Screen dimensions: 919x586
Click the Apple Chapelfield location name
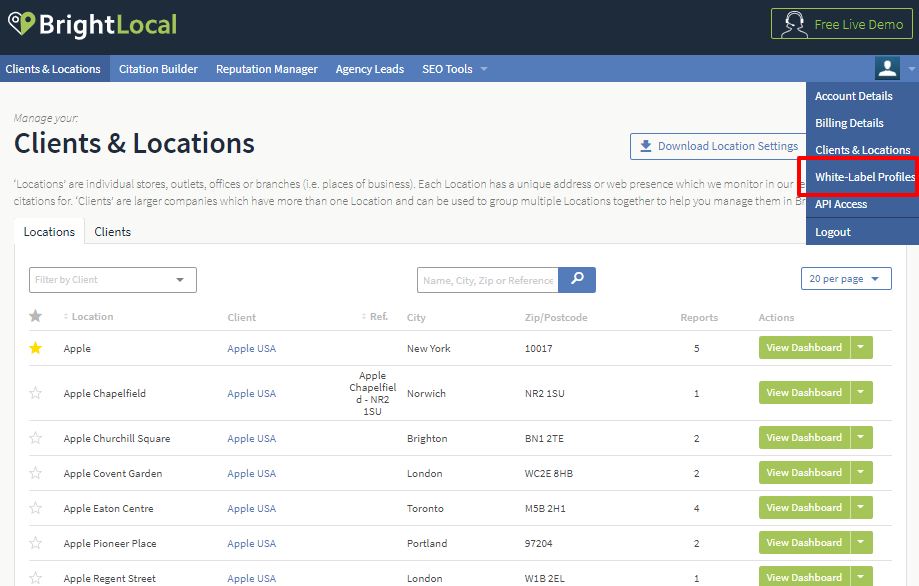[104, 393]
